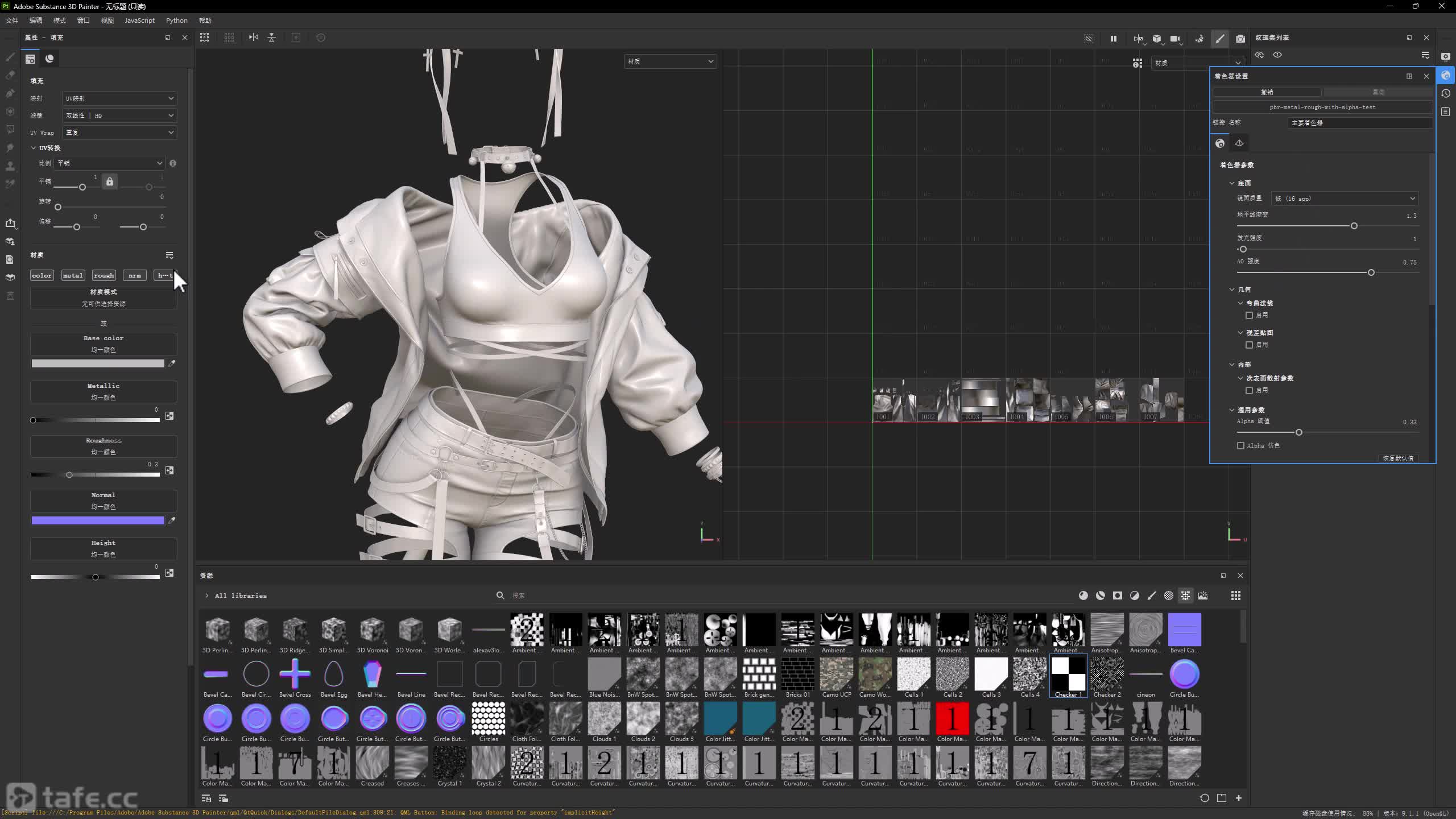Click the 材质模式 resource selection button

coord(104,297)
